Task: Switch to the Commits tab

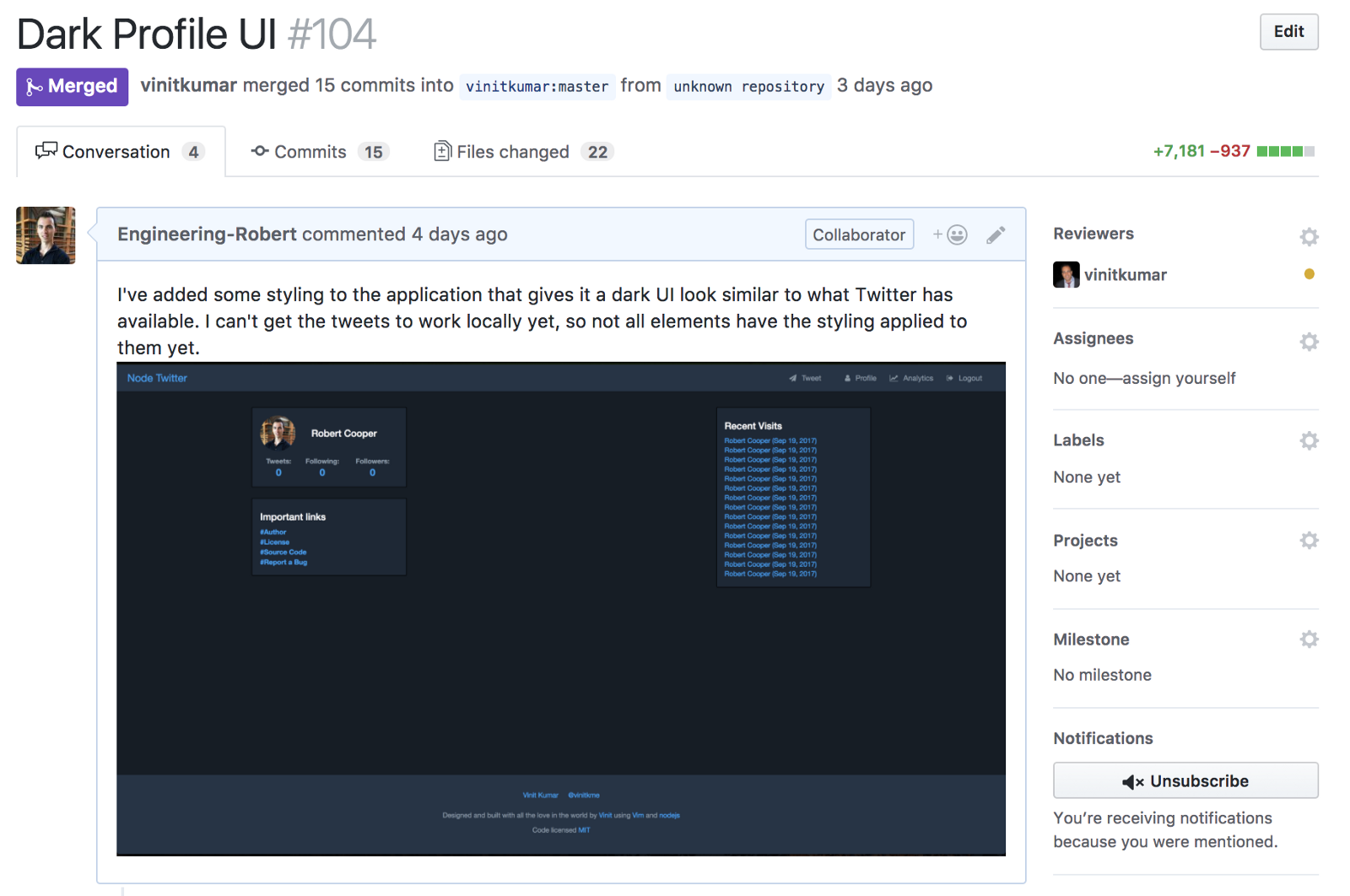Action: tap(320, 152)
